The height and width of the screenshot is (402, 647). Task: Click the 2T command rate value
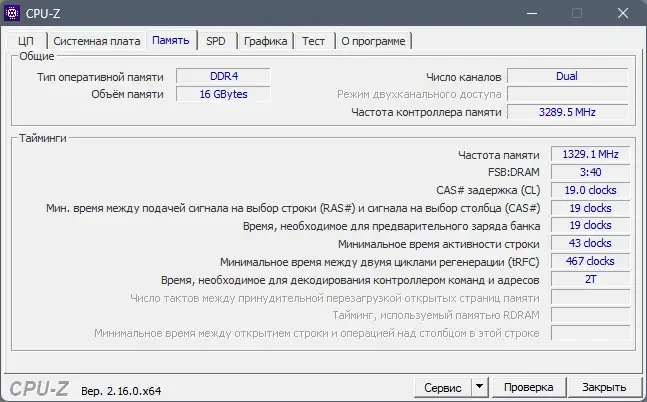click(x=590, y=279)
